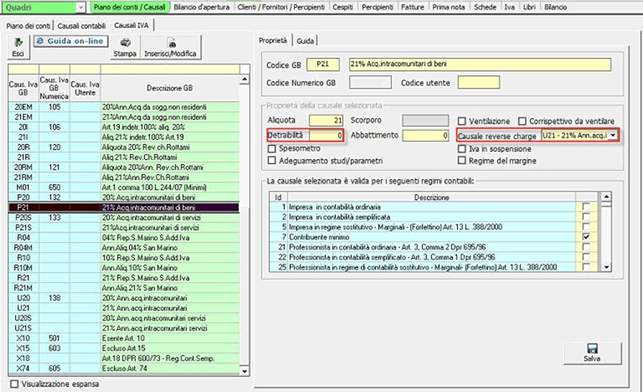Click the Codice Numerico GB field
Viewport: 643px width, 392px height.
point(370,82)
